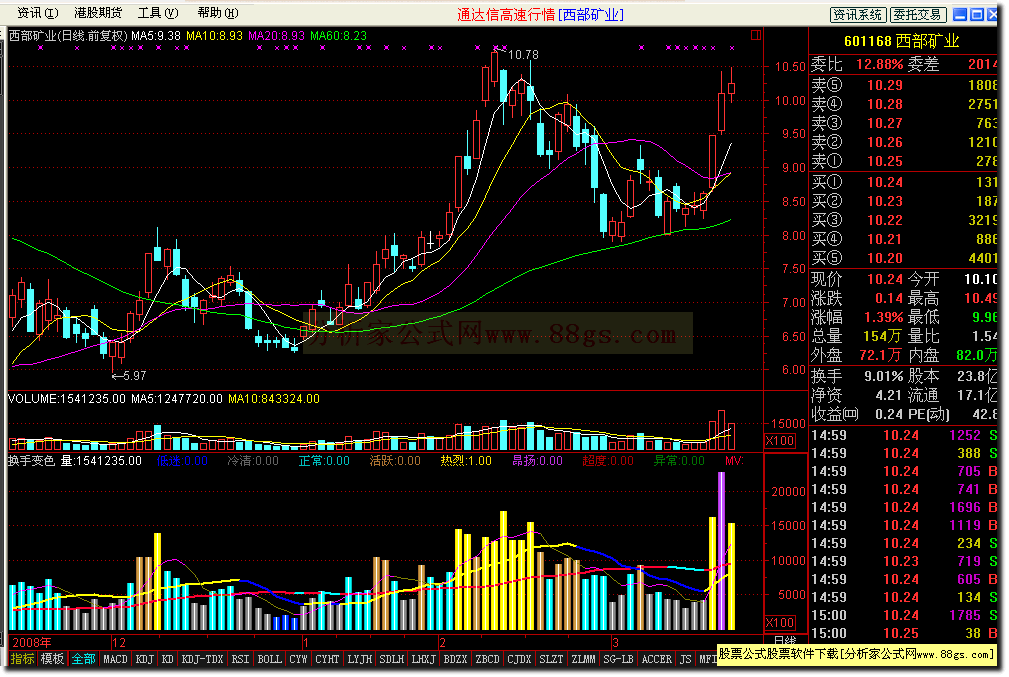This screenshot has height=677, width=1009.
Task: Switch to the BOLL indicator tab
Action: coord(269,659)
